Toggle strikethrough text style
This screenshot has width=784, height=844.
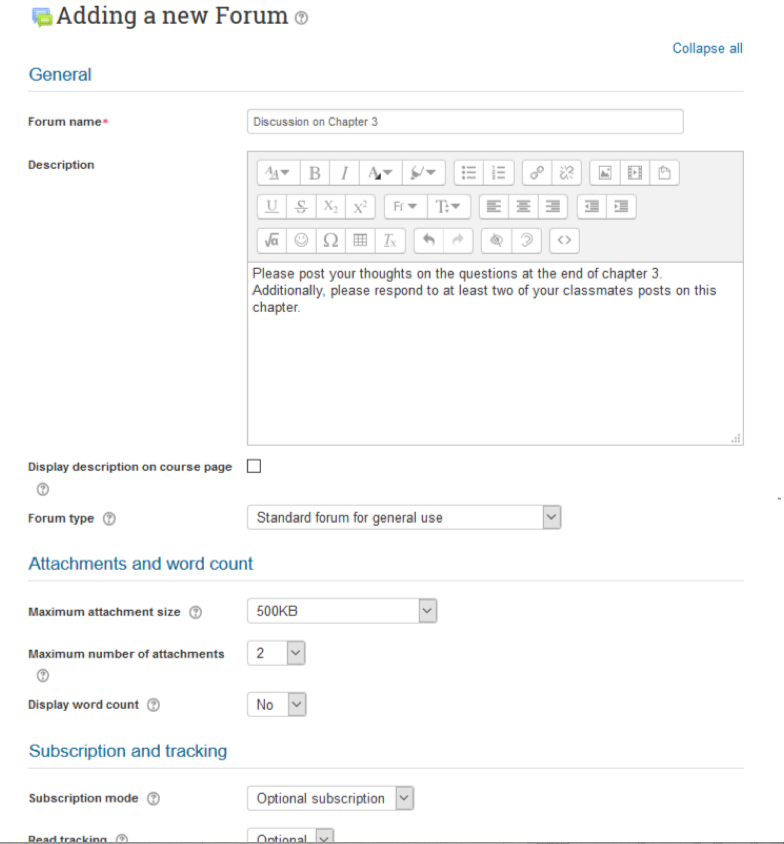click(302, 206)
